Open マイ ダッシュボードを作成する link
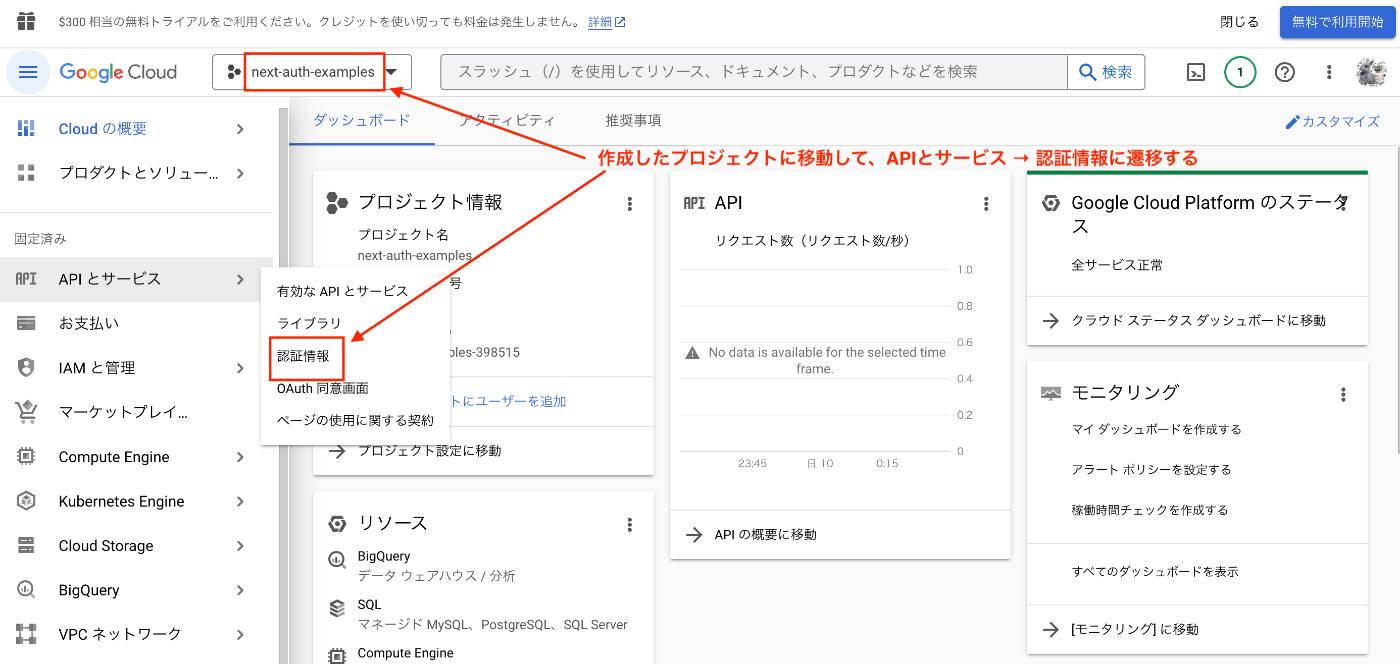Viewport: 1400px width, 664px height. click(x=1156, y=430)
